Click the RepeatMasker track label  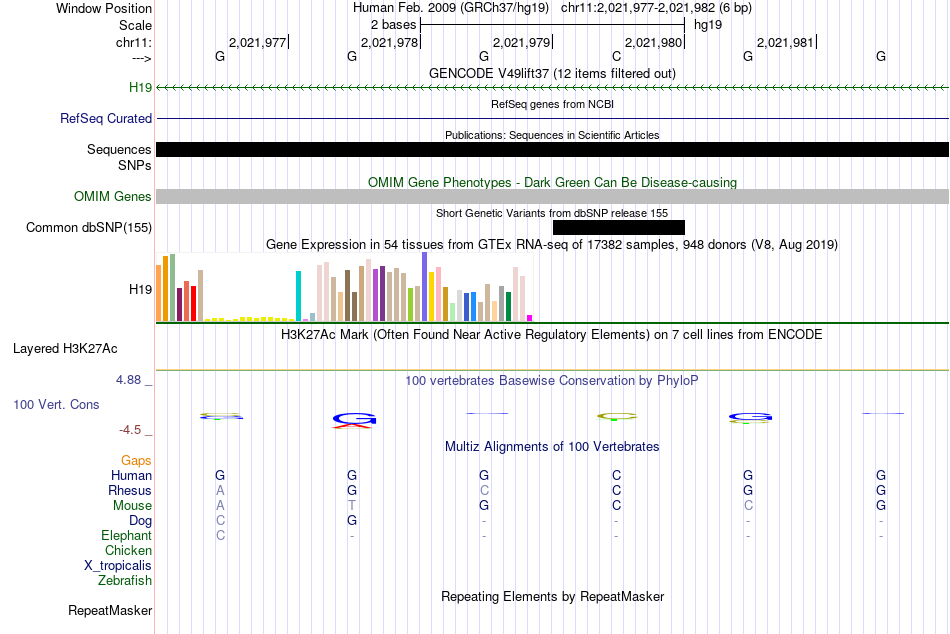pos(110,610)
